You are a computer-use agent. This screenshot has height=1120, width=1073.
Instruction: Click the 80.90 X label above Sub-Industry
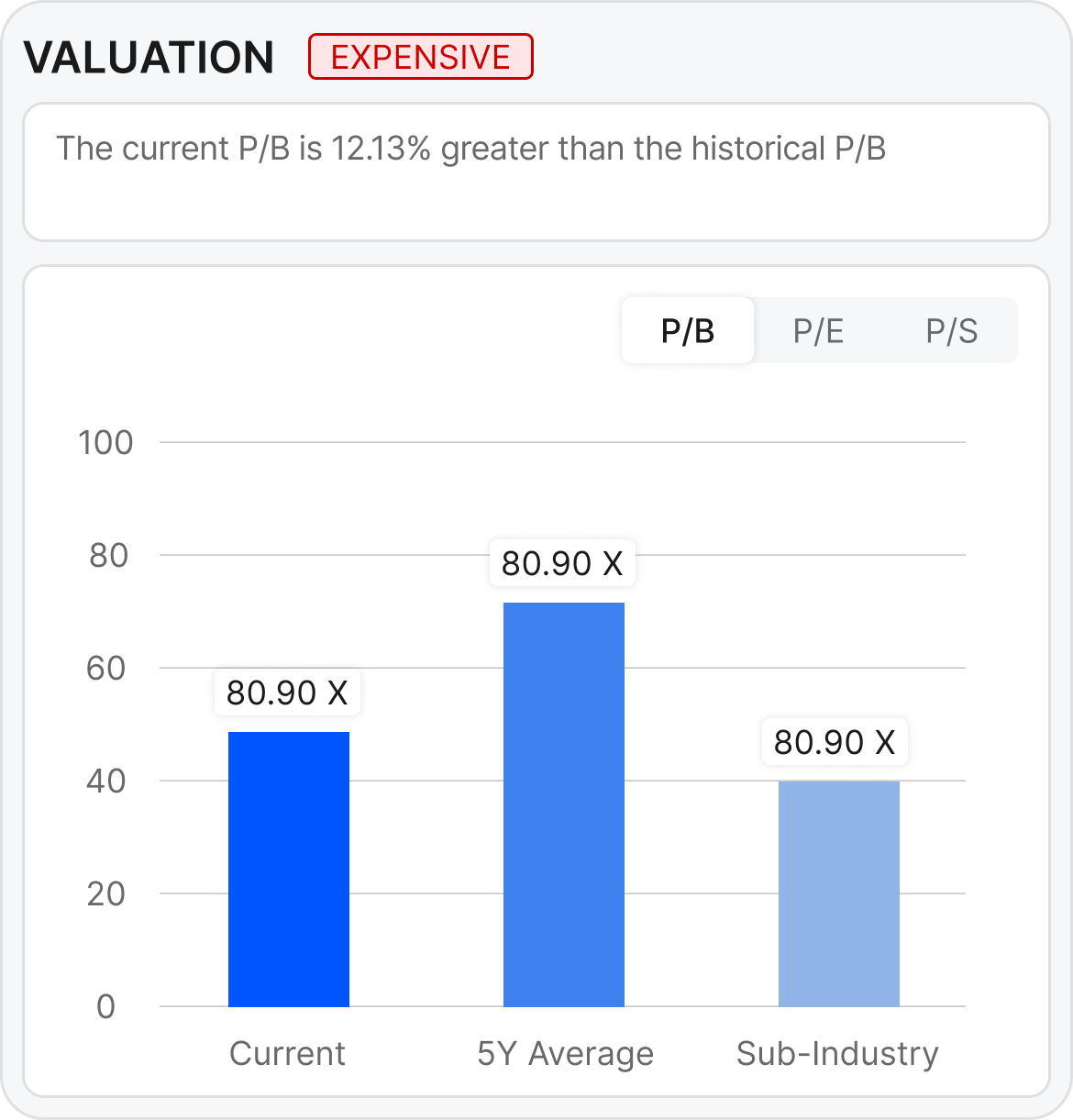pos(834,742)
